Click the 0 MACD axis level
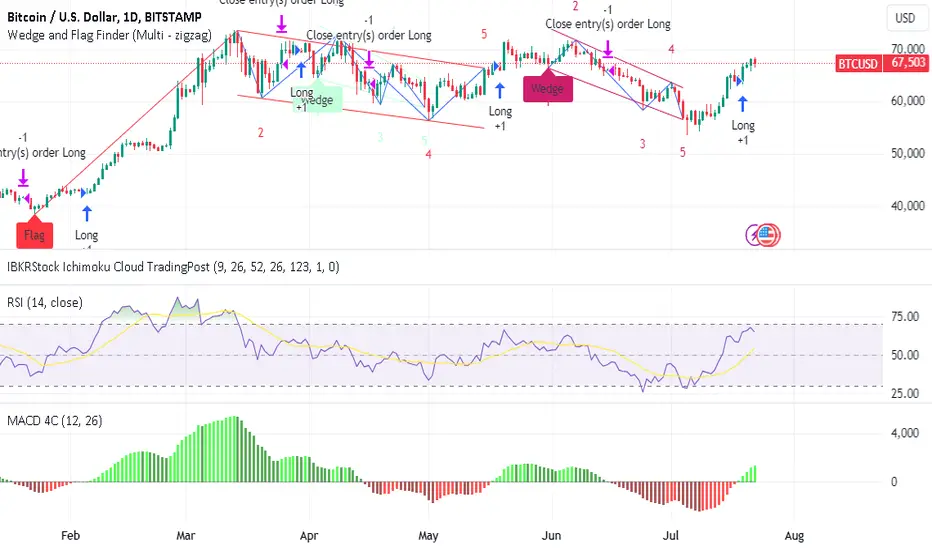The height and width of the screenshot is (550, 932). (894, 482)
